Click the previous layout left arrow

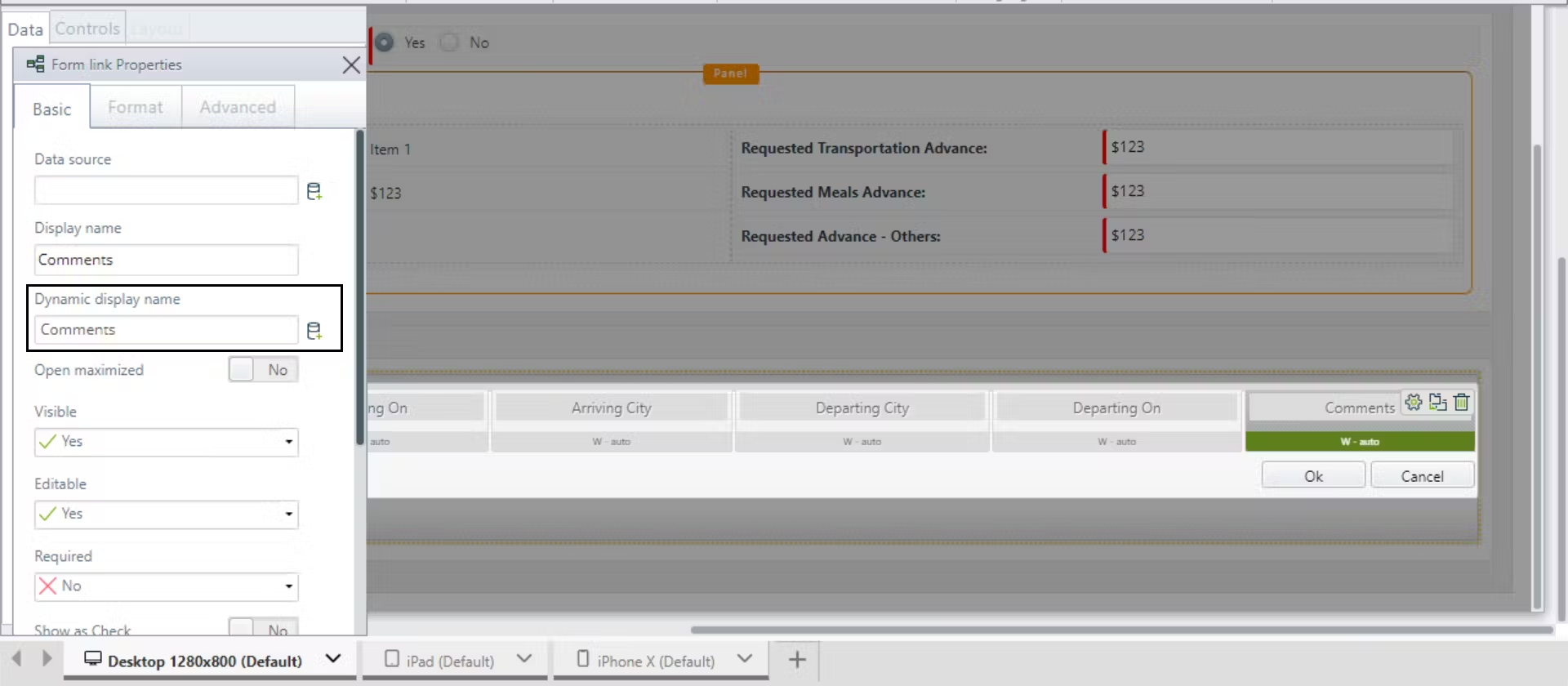point(16,658)
